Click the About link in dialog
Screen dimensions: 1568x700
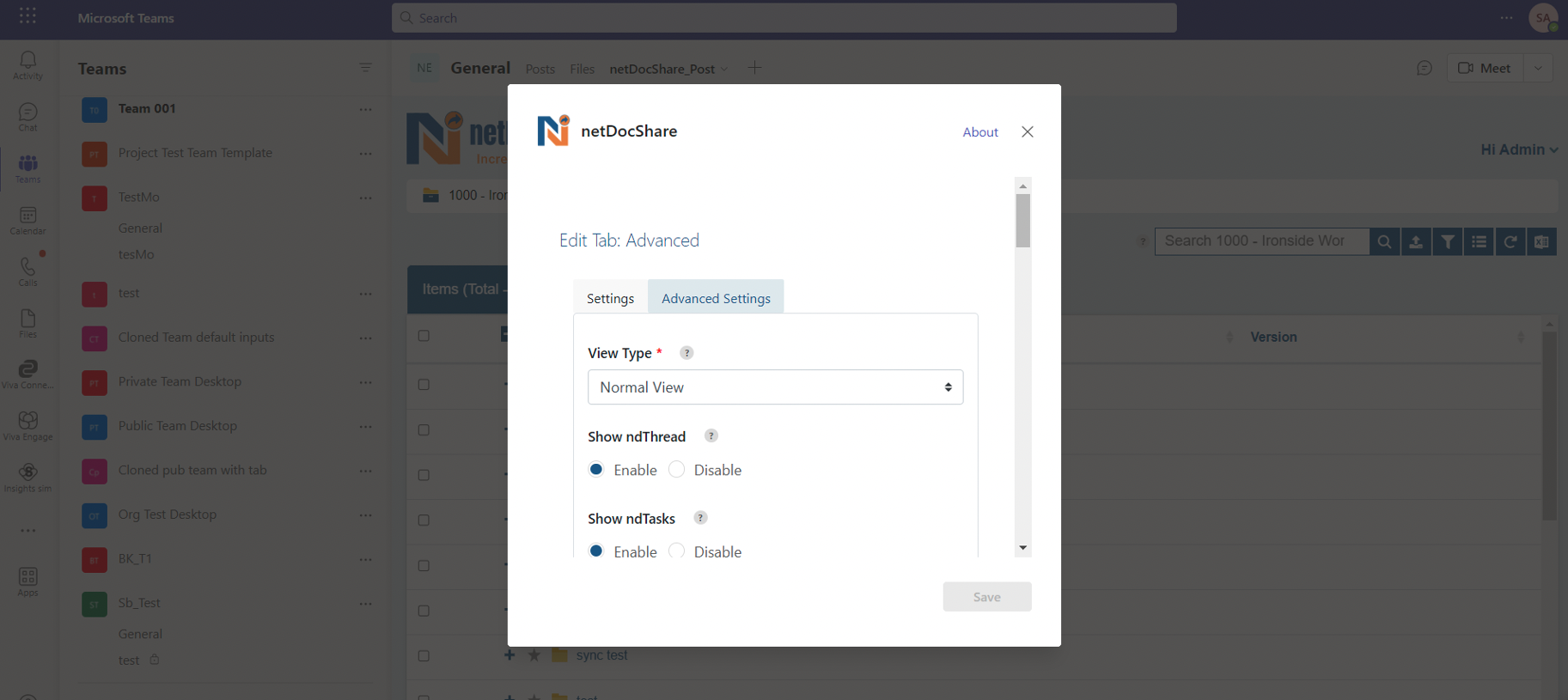[x=980, y=131]
